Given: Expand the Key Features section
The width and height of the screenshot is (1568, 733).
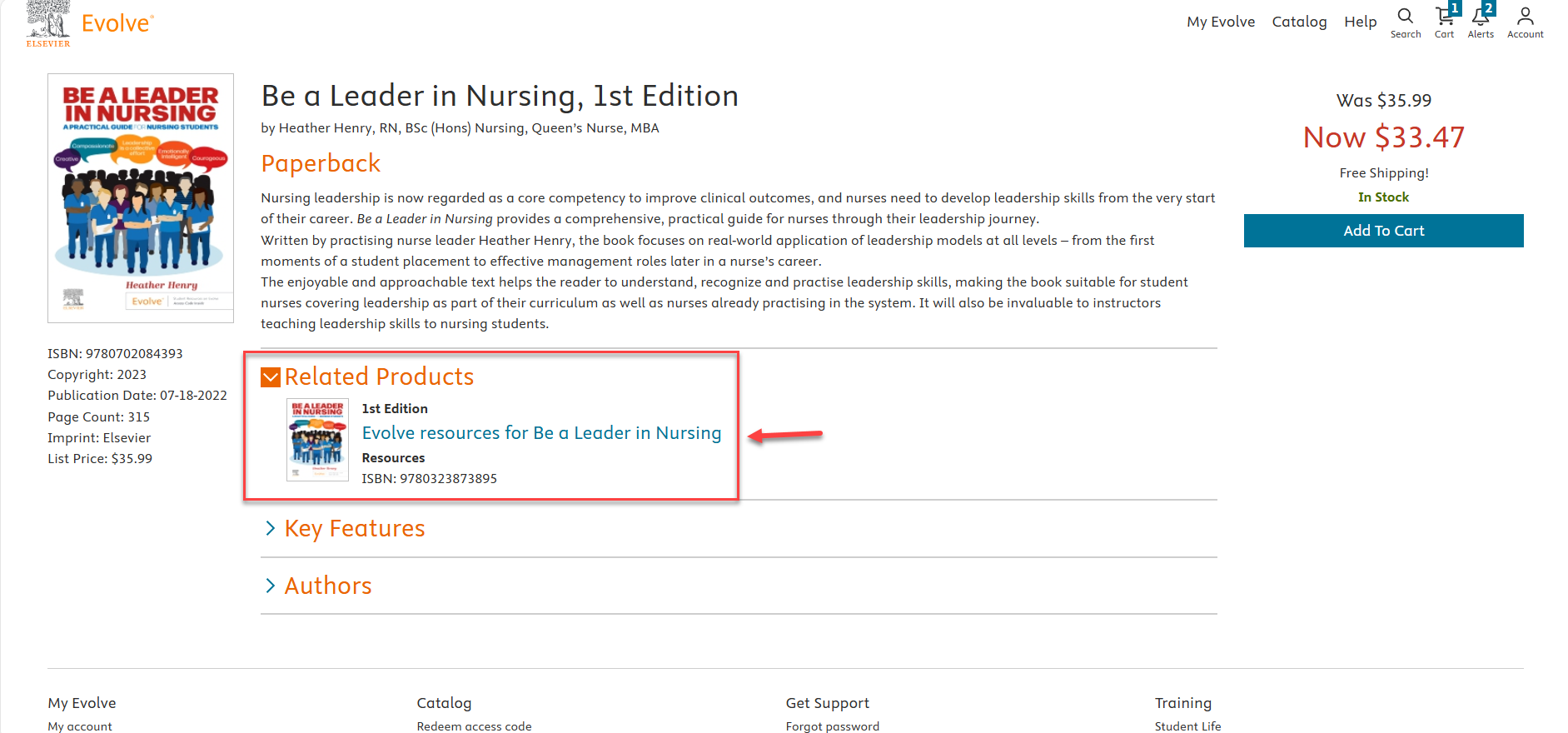Looking at the screenshot, I should (354, 529).
